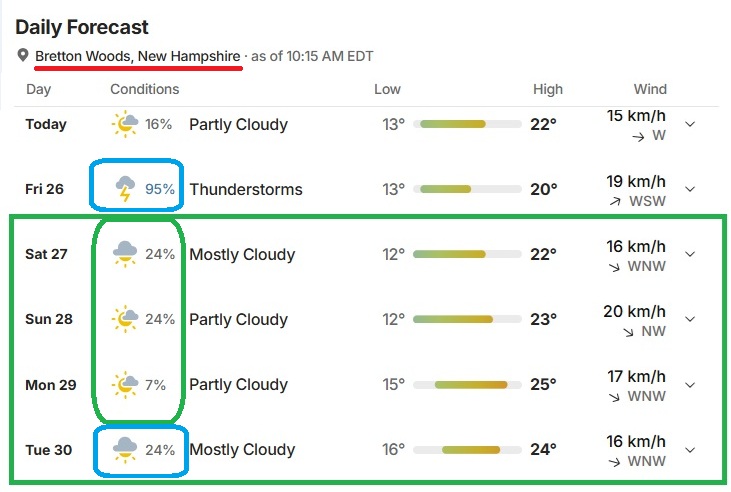
Task: Select the Thunderstorms condition text
Action: point(246,189)
